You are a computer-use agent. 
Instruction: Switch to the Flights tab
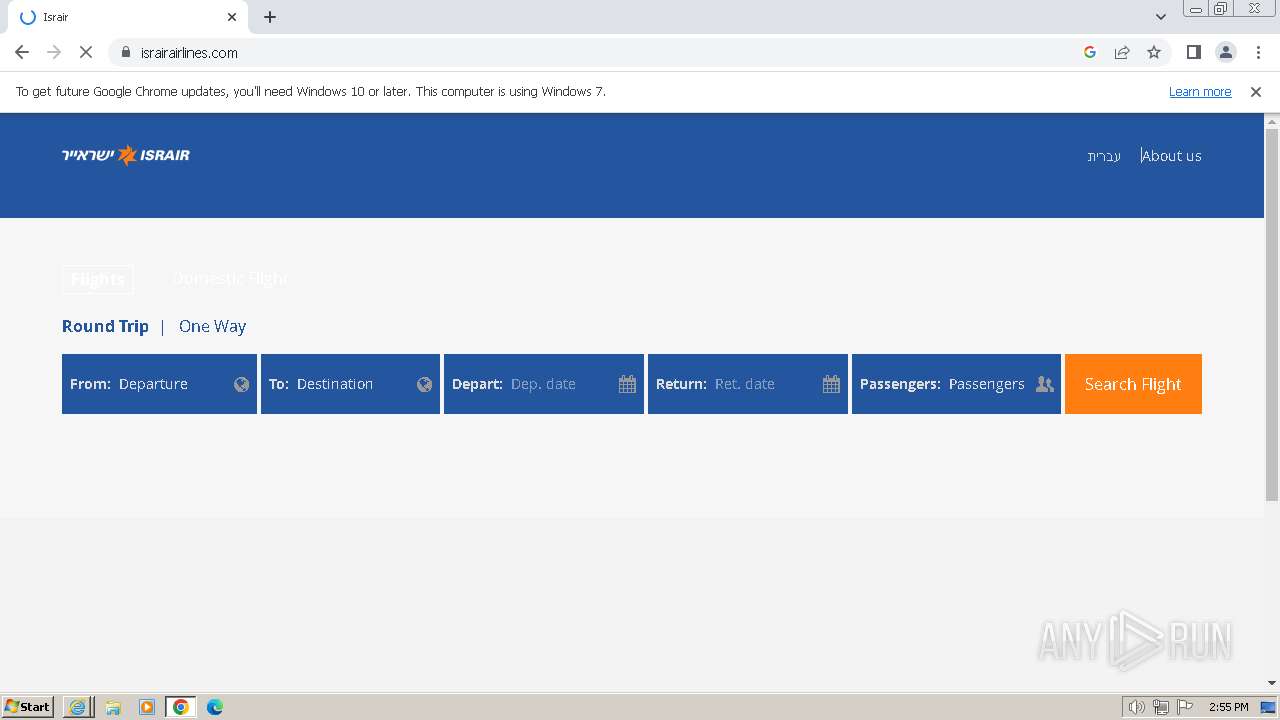pos(98,279)
